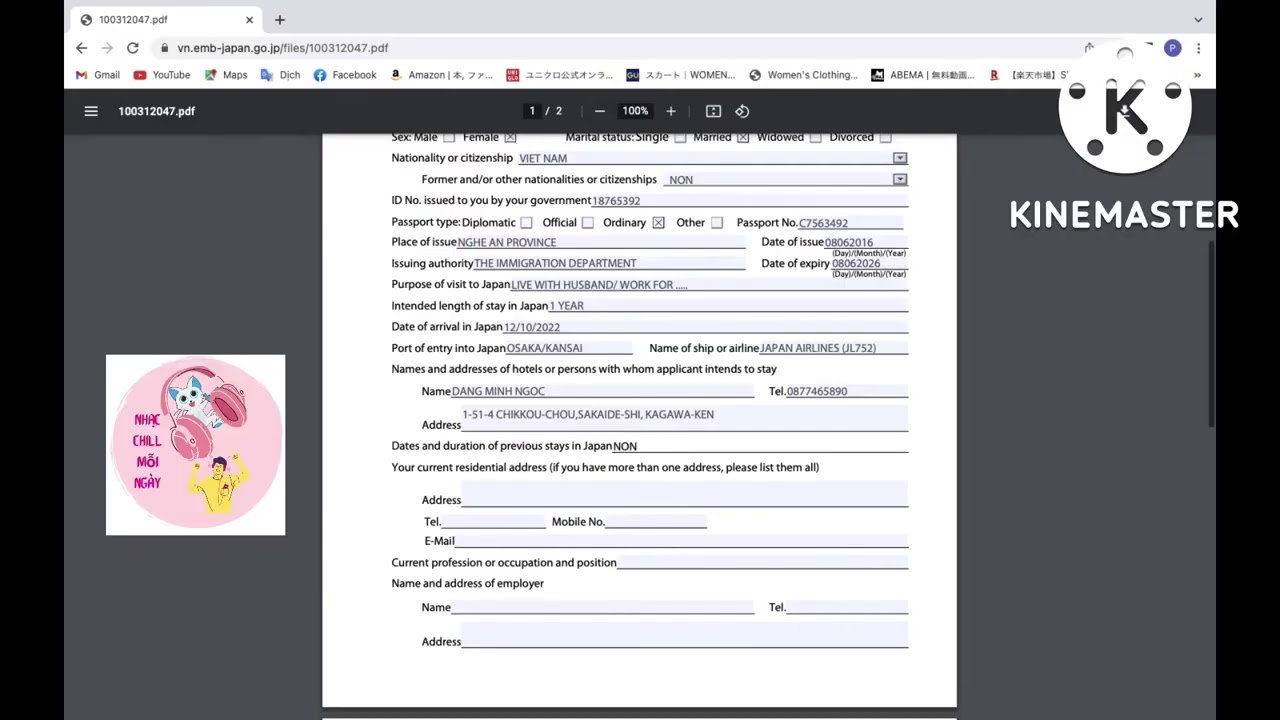
Task: Open the Former nationalities dropdown
Action: 900,180
